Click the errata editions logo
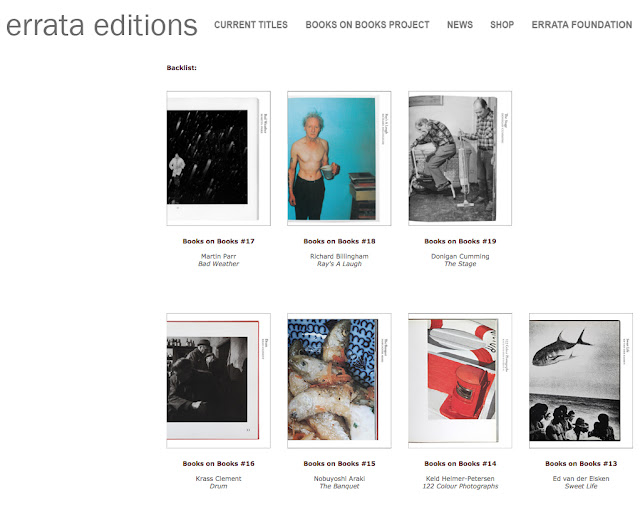The height and width of the screenshot is (506, 640). click(102, 26)
